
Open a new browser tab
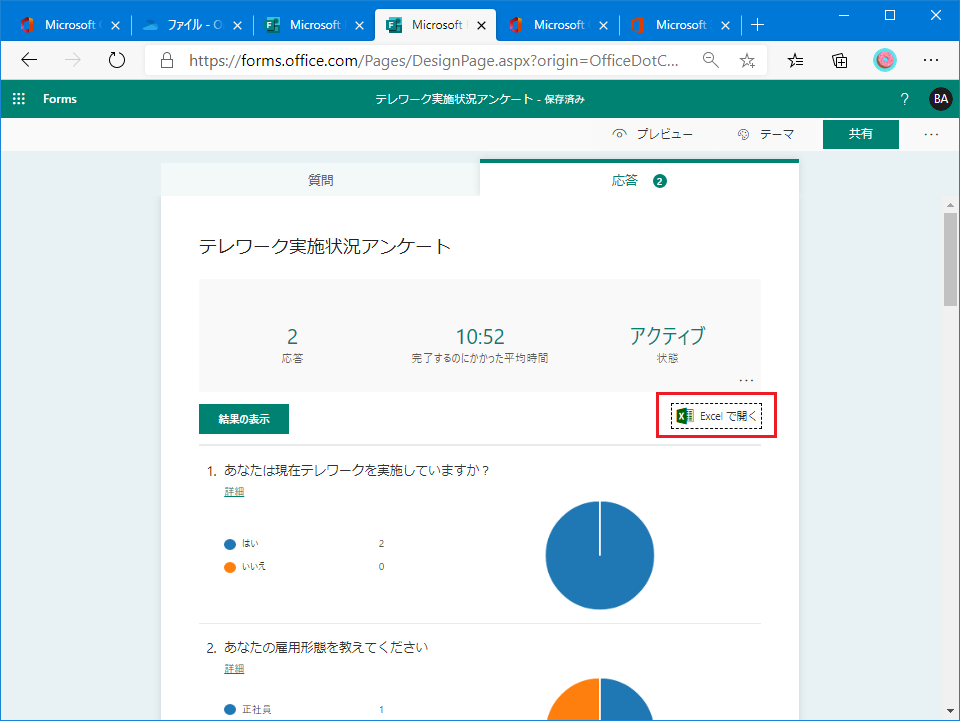pyautogui.click(x=757, y=24)
